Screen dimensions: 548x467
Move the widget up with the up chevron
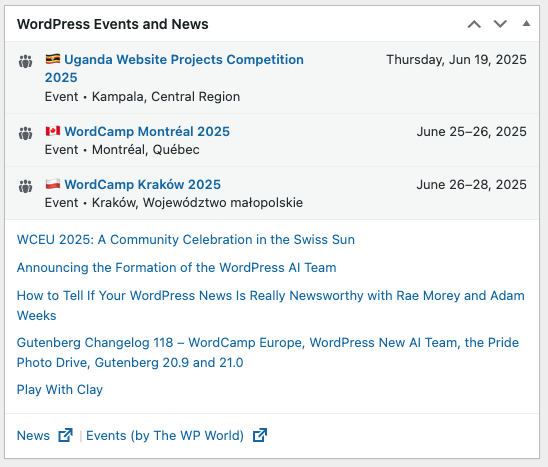(474, 24)
